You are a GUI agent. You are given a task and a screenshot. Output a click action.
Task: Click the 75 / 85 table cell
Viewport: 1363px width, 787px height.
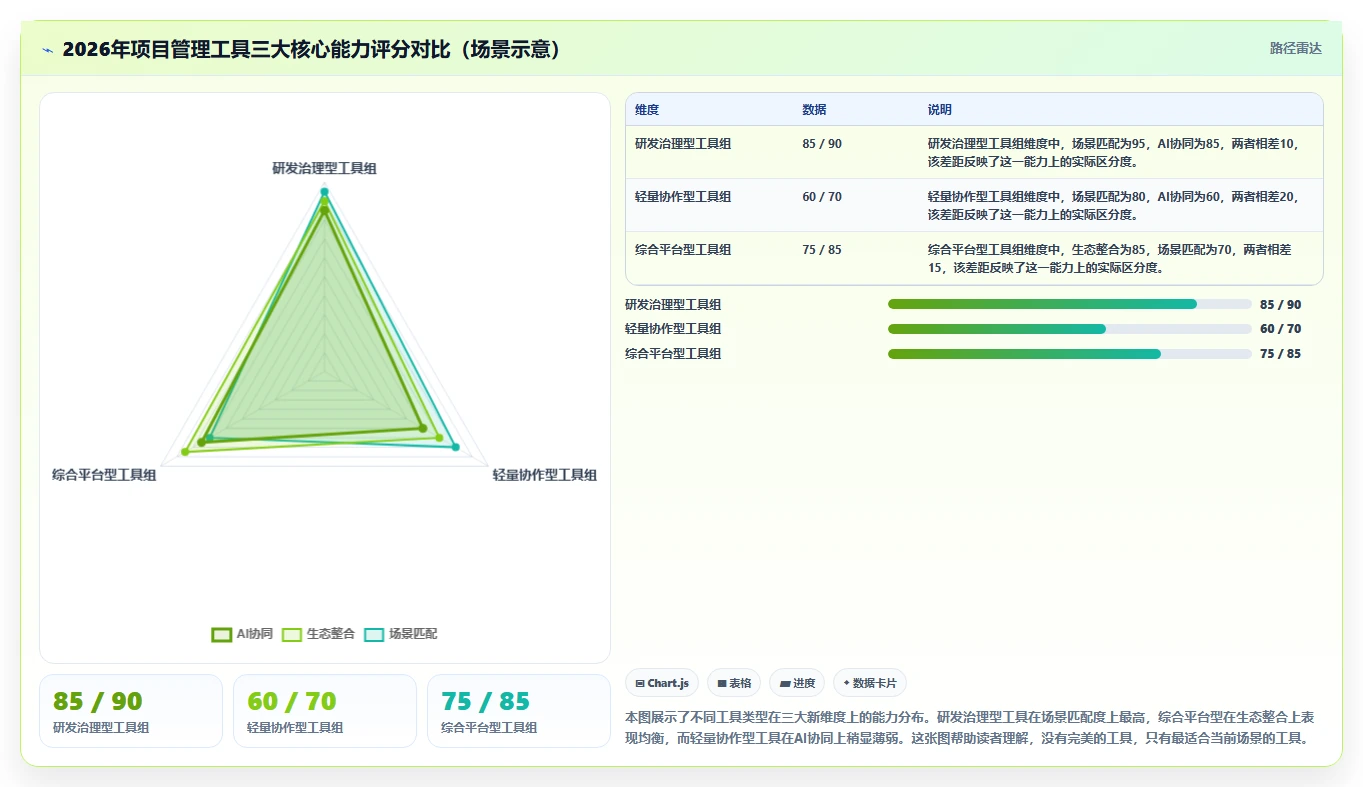822,250
